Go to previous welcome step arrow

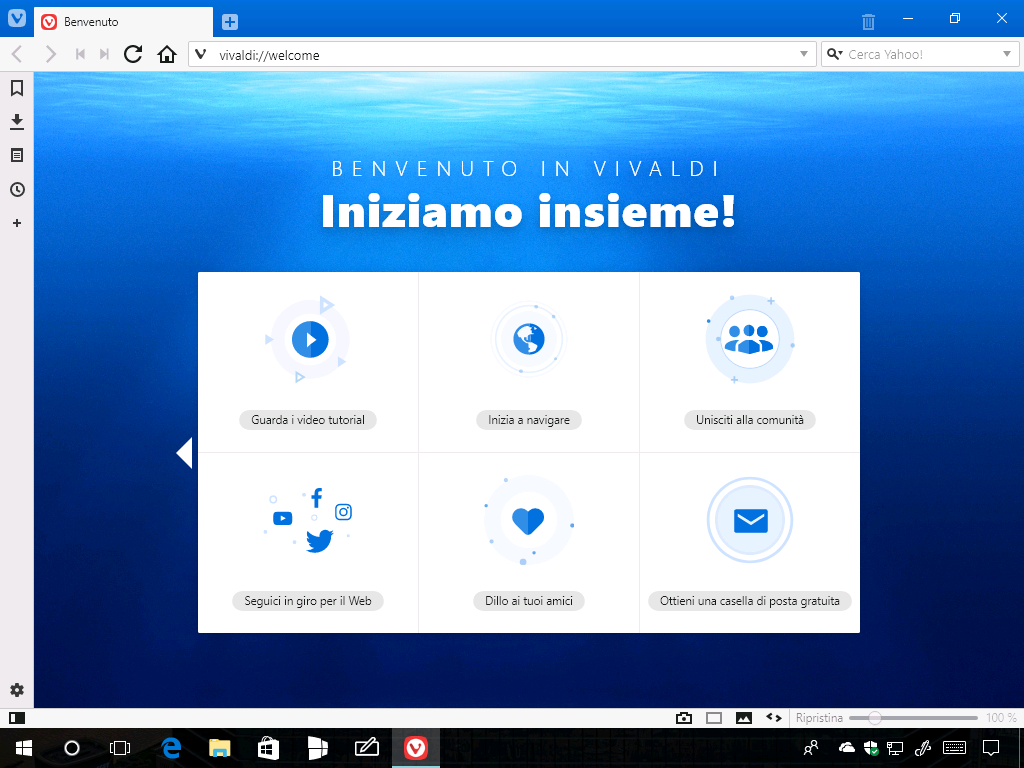click(184, 453)
